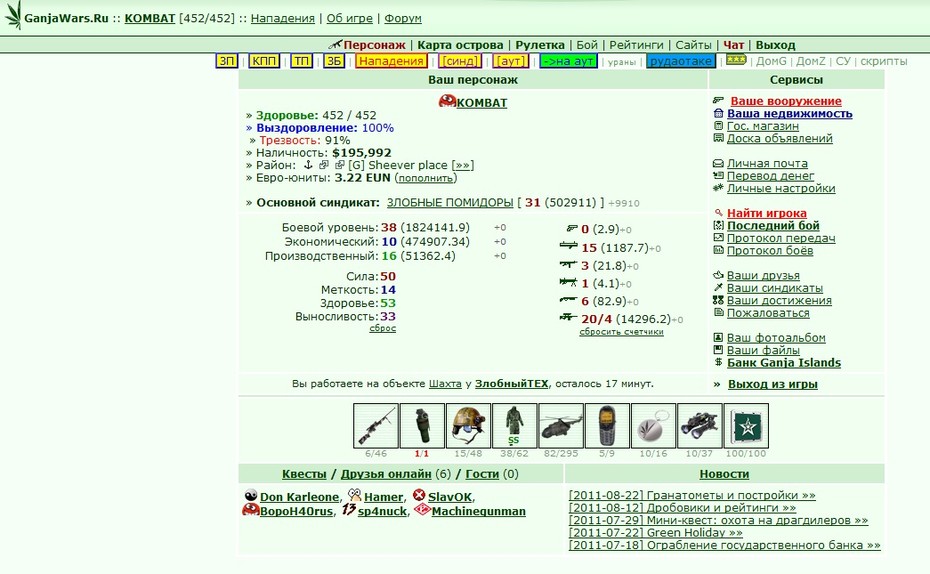The height and width of the screenshot is (574, 930).
Task: Click the pistol skill icon
Action: coord(572,228)
